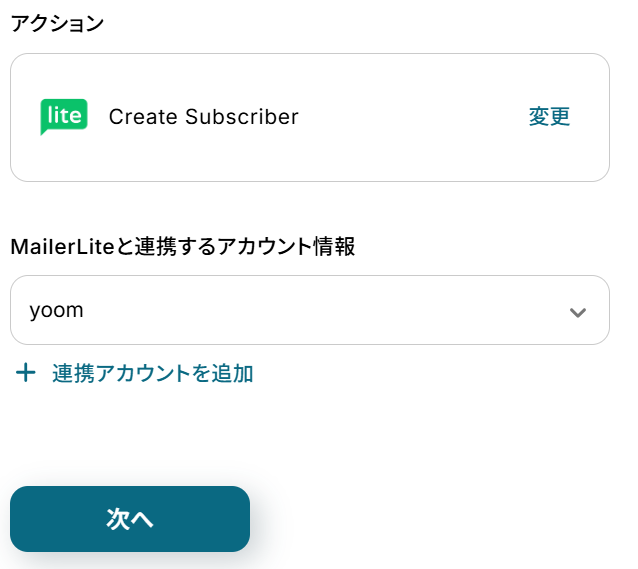Click the アクション section heading
Viewport: 638px width, 569px height.
tap(57, 23)
